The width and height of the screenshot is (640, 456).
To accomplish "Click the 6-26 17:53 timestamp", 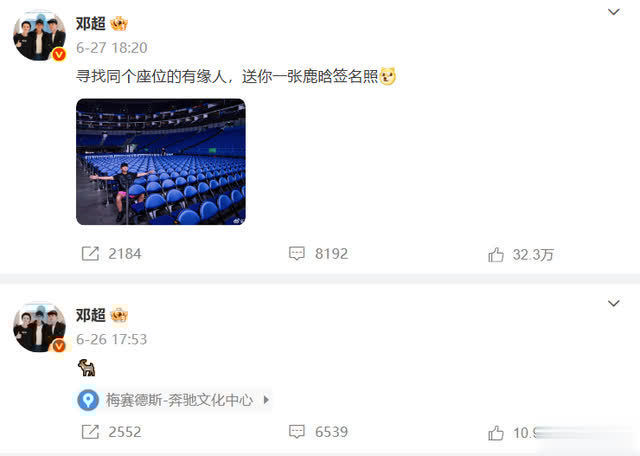I will point(111,339).
